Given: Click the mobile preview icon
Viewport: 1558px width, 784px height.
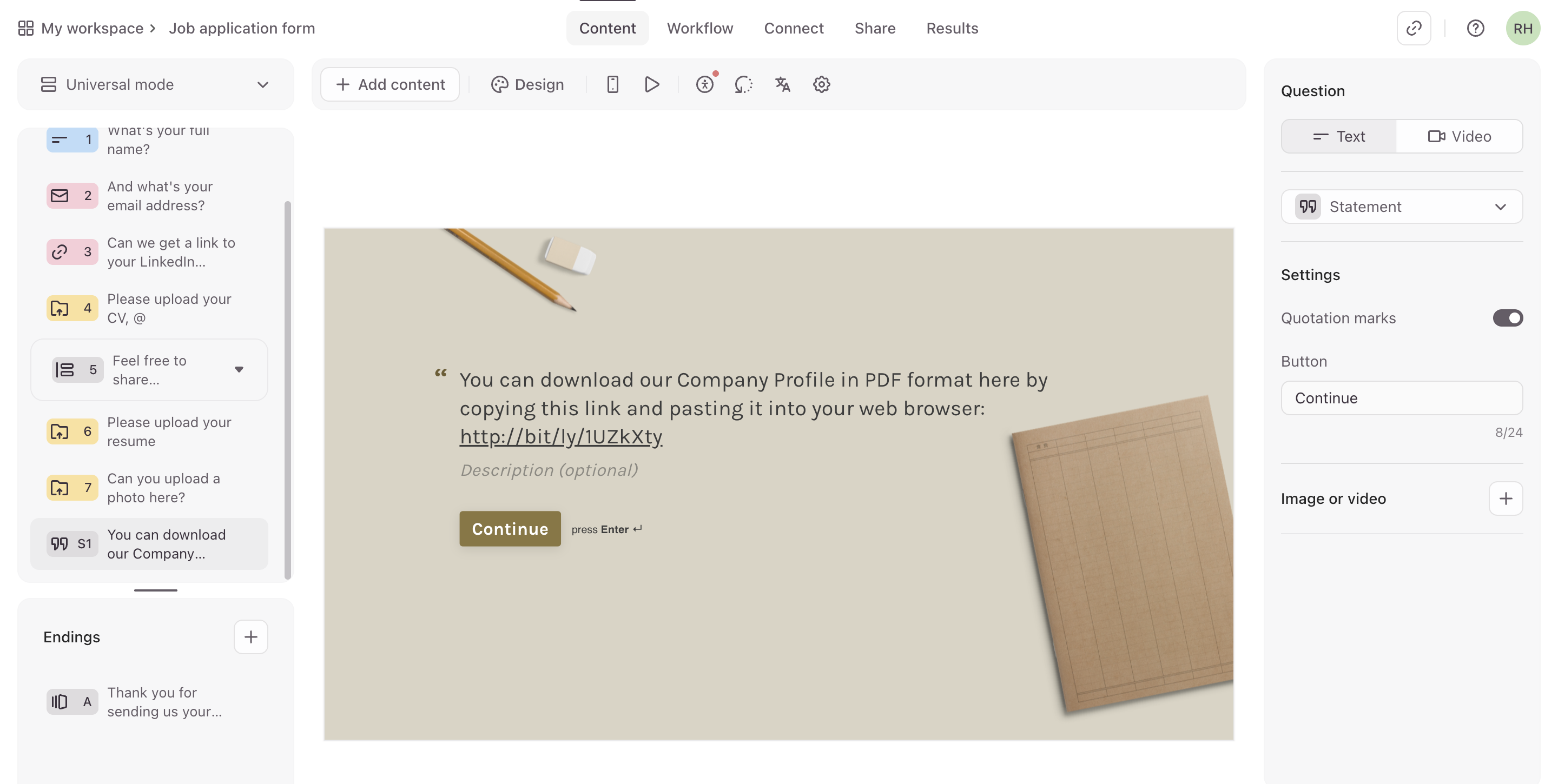Looking at the screenshot, I should 613,85.
